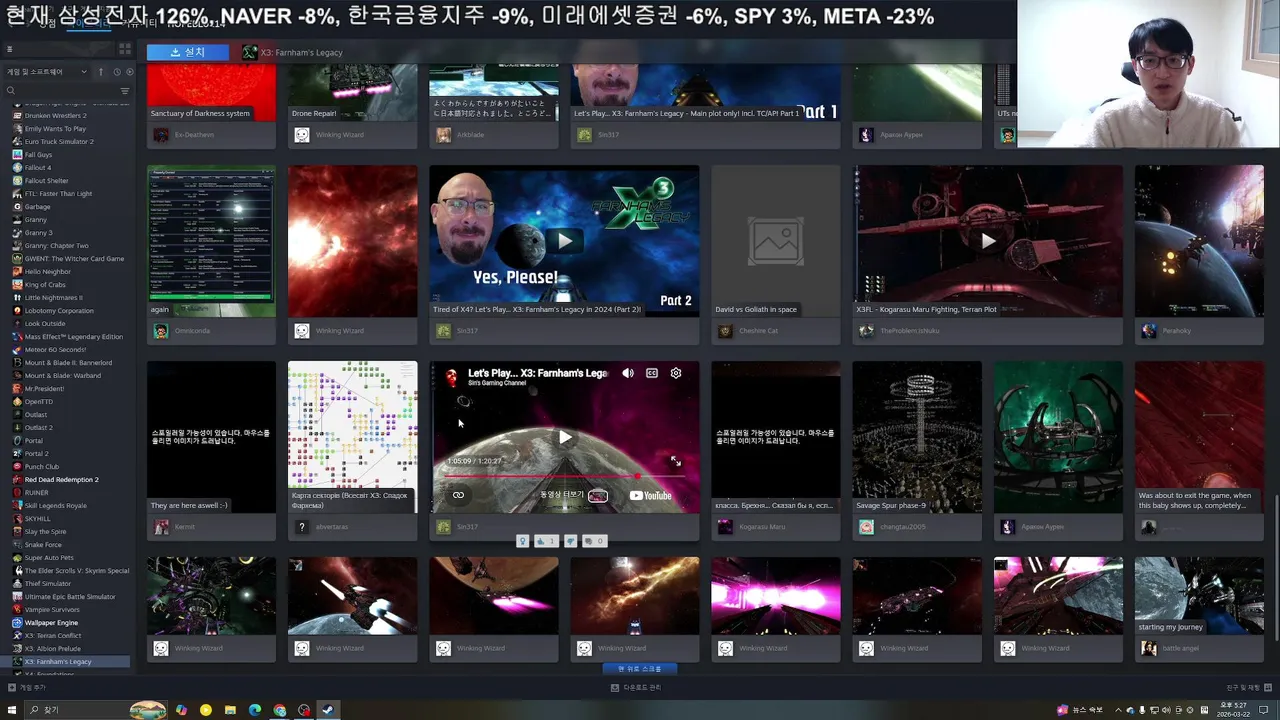Expand the games and software (게임 및 소프트웨어) dropdown

46,72
